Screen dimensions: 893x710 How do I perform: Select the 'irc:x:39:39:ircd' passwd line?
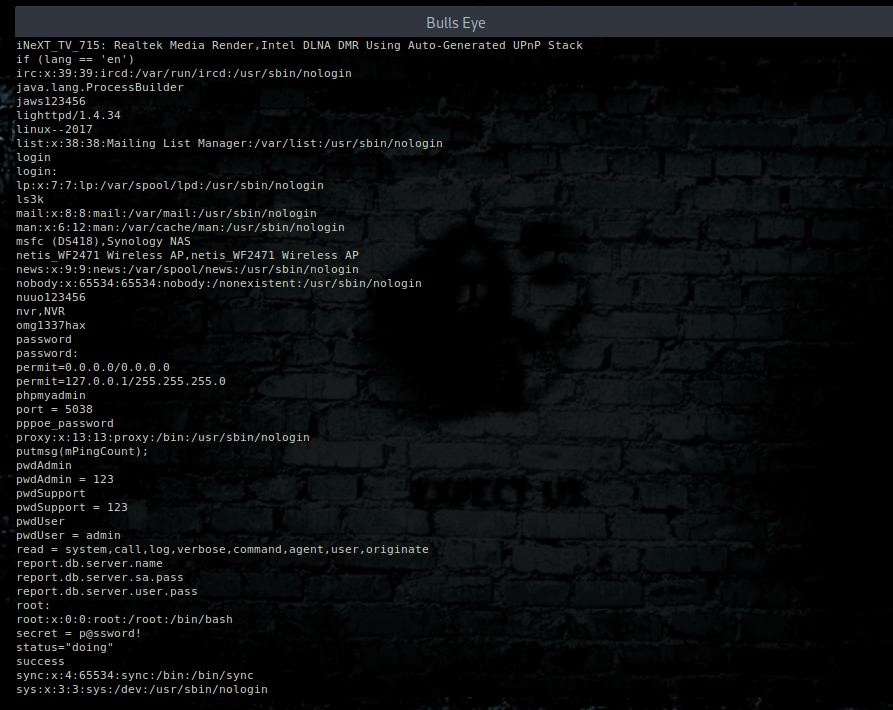[x=184, y=73]
